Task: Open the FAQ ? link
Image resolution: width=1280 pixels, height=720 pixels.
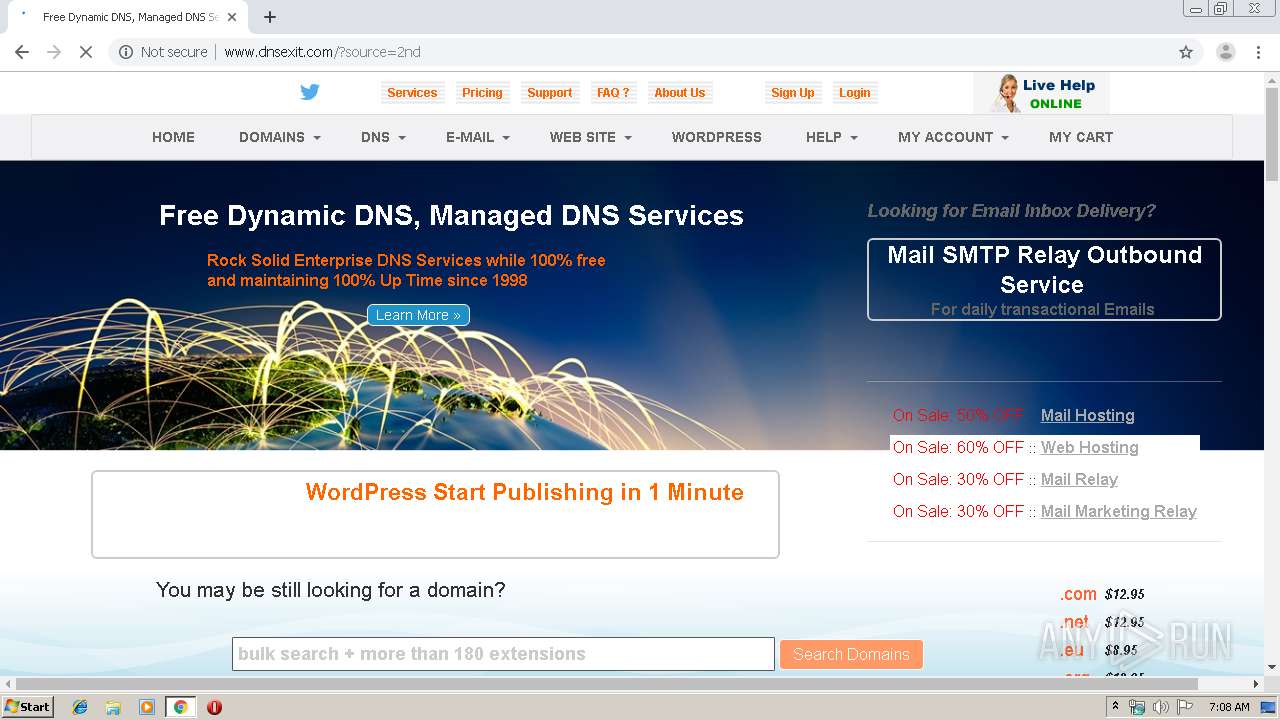Action: [x=613, y=93]
